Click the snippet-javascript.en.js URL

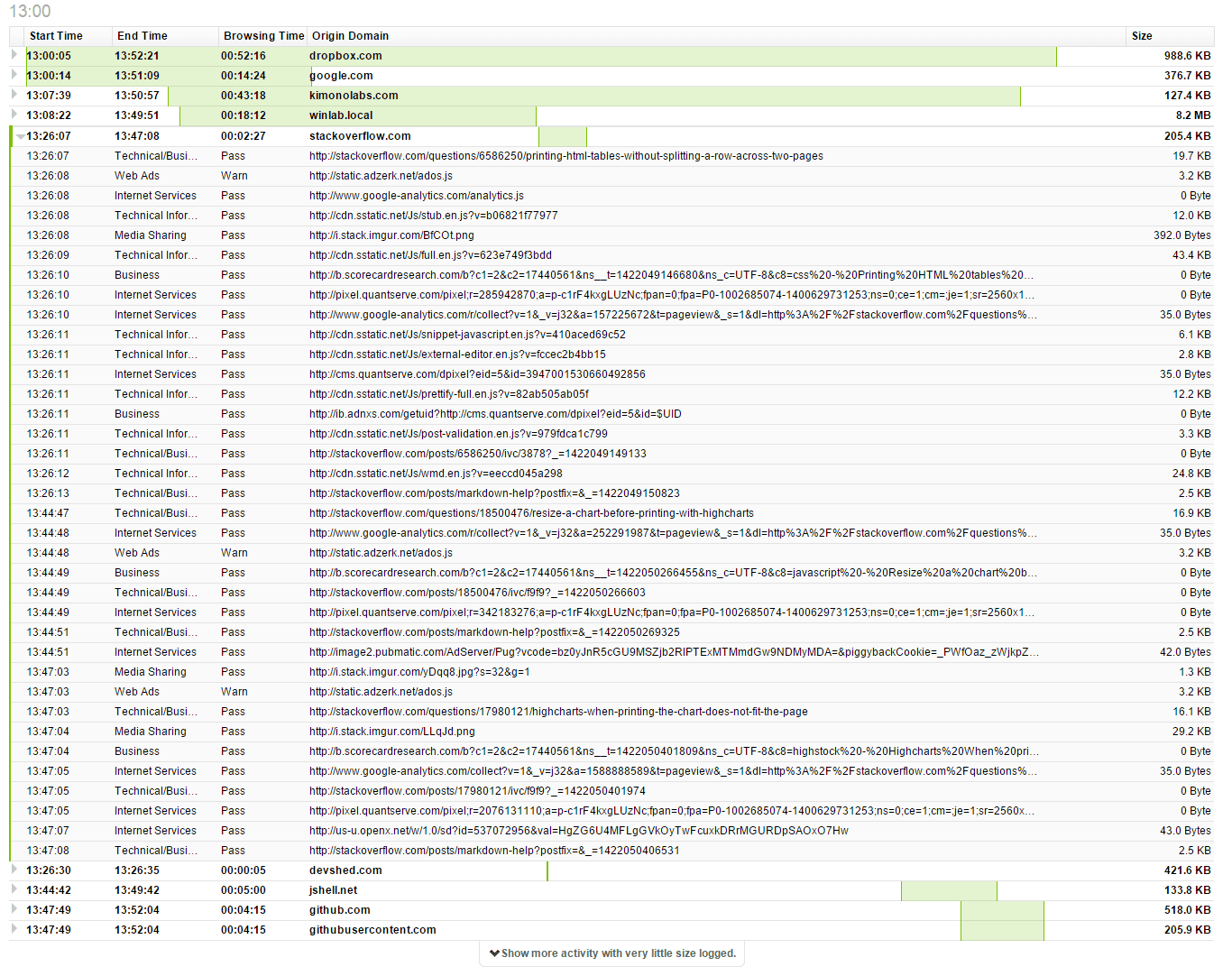467,335
